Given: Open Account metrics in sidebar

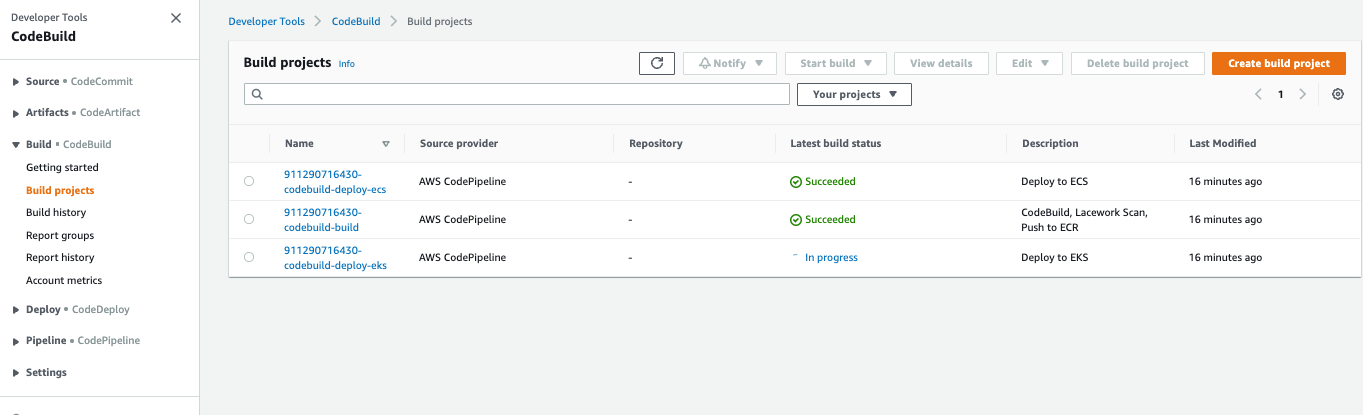Looking at the screenshot, I should 64,280.
